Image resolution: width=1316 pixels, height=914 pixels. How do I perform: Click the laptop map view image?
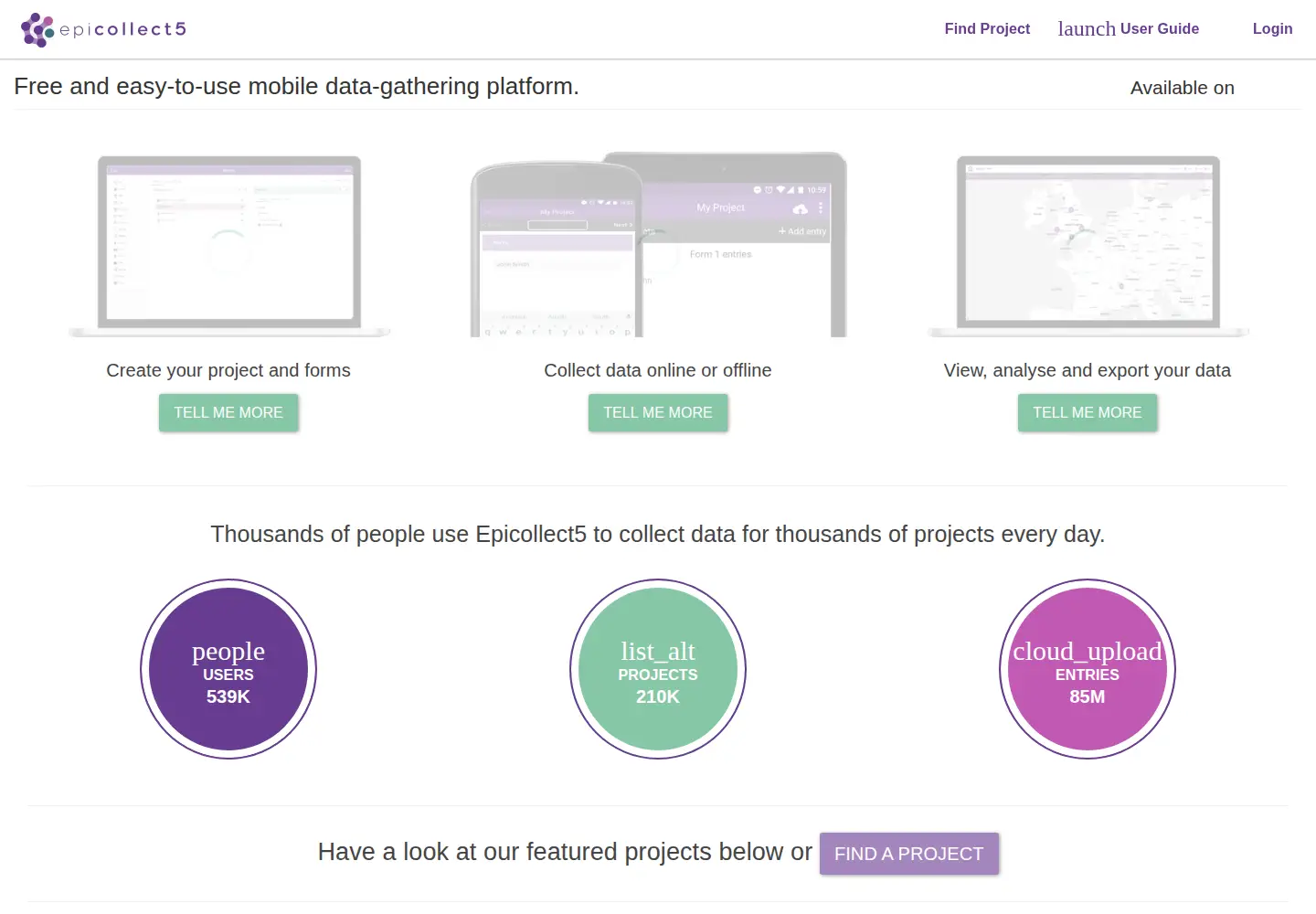coord(1088,245)
